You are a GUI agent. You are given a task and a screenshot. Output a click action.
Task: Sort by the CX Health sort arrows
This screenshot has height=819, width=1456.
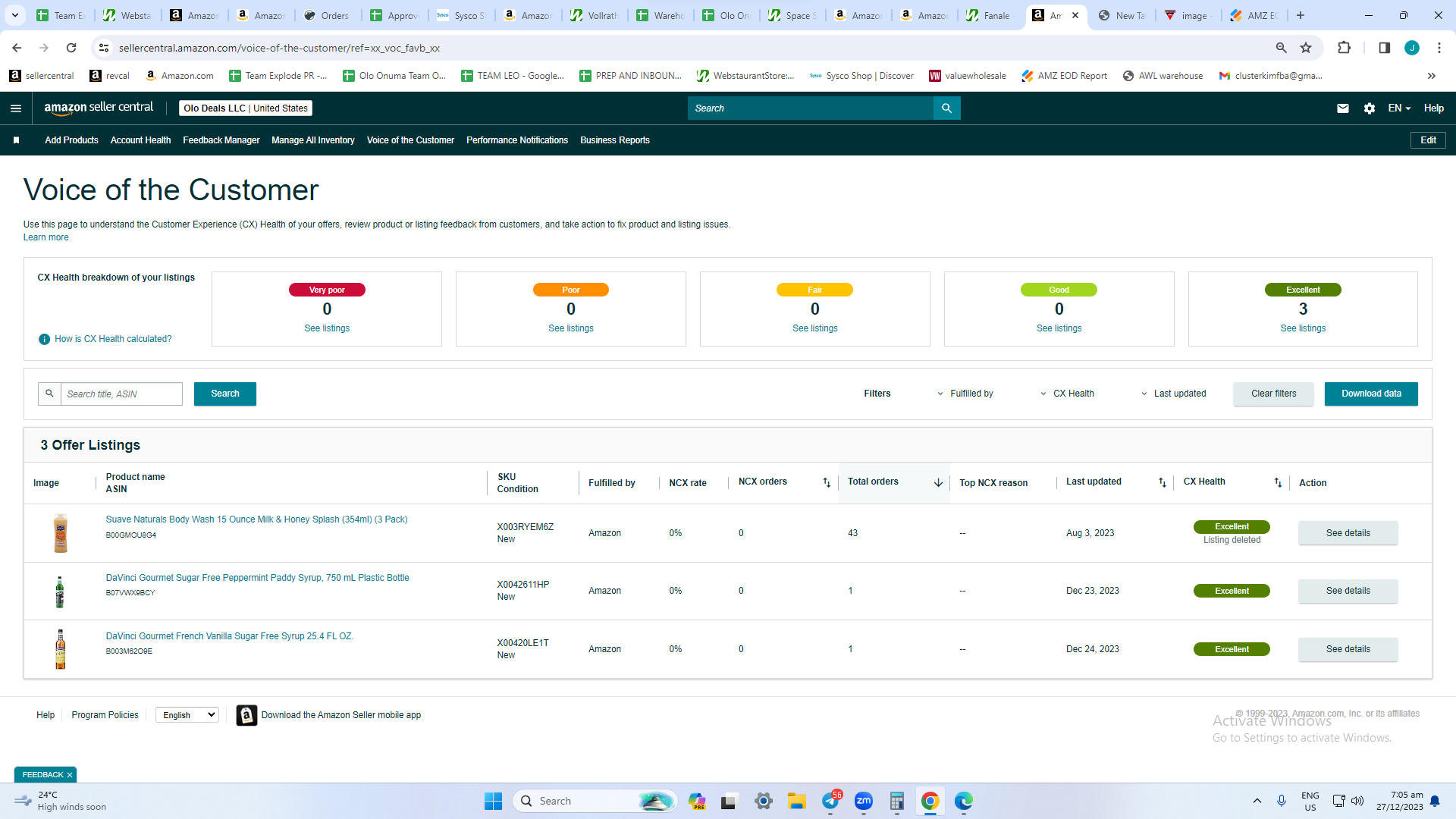pos(1278,482)
